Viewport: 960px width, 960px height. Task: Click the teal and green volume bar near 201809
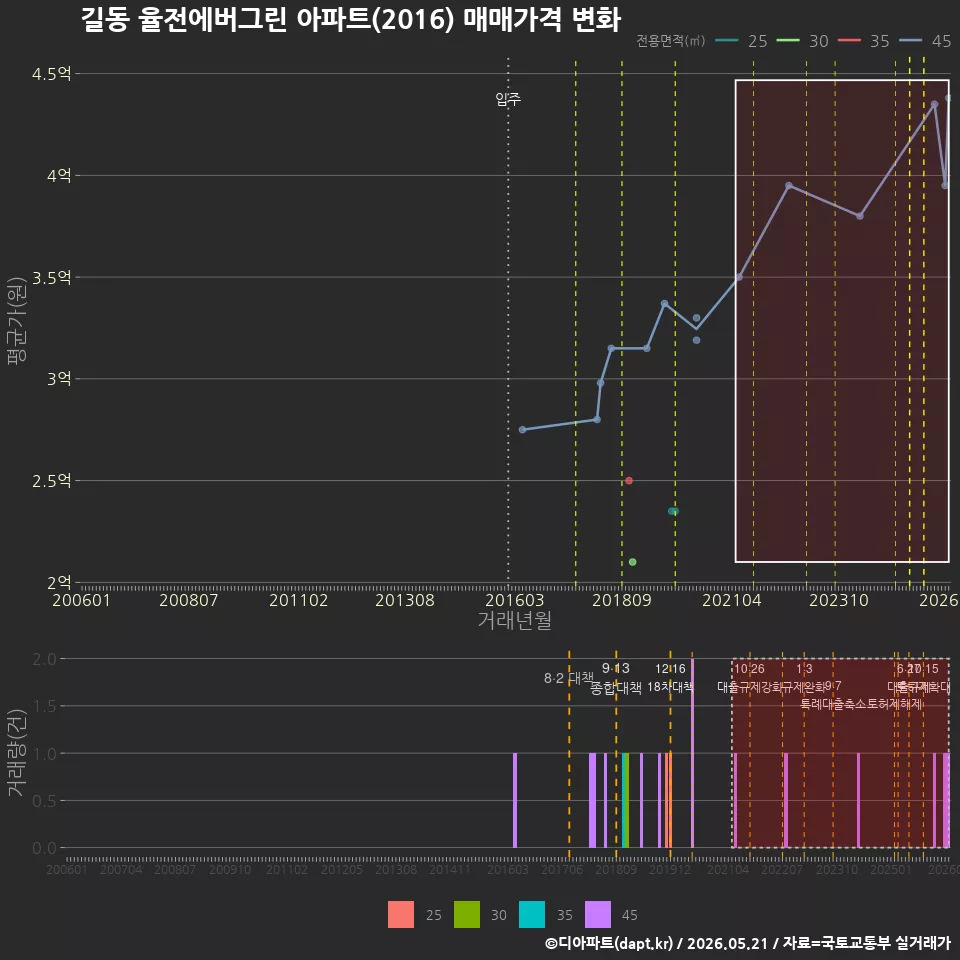pos(625,800)
